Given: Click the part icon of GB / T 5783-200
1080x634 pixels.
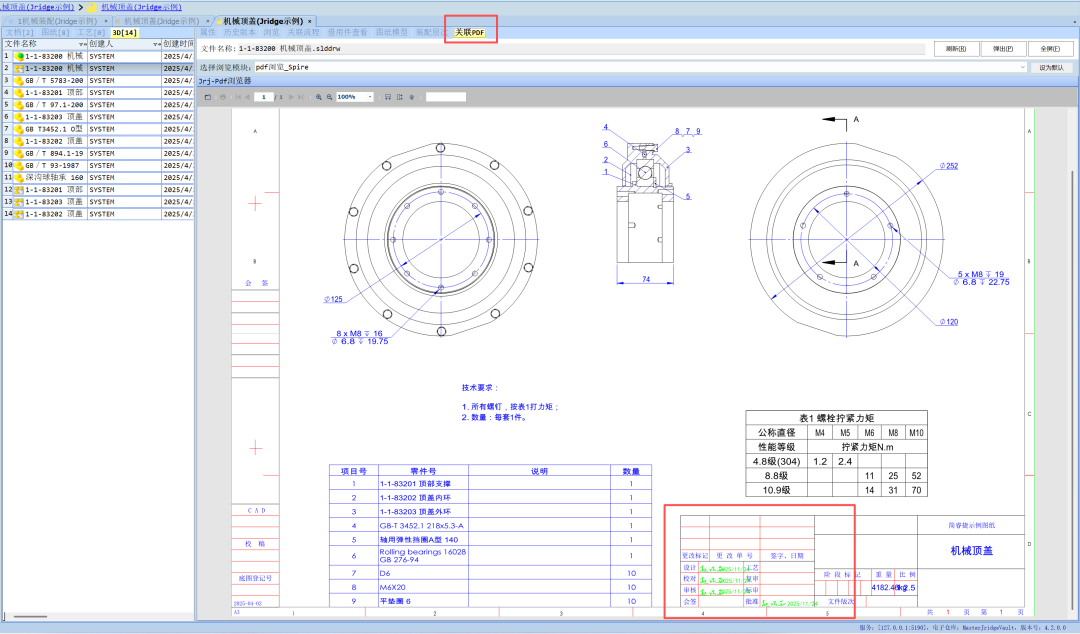Looking at the screenshot, I should click(x=19, y=81).
